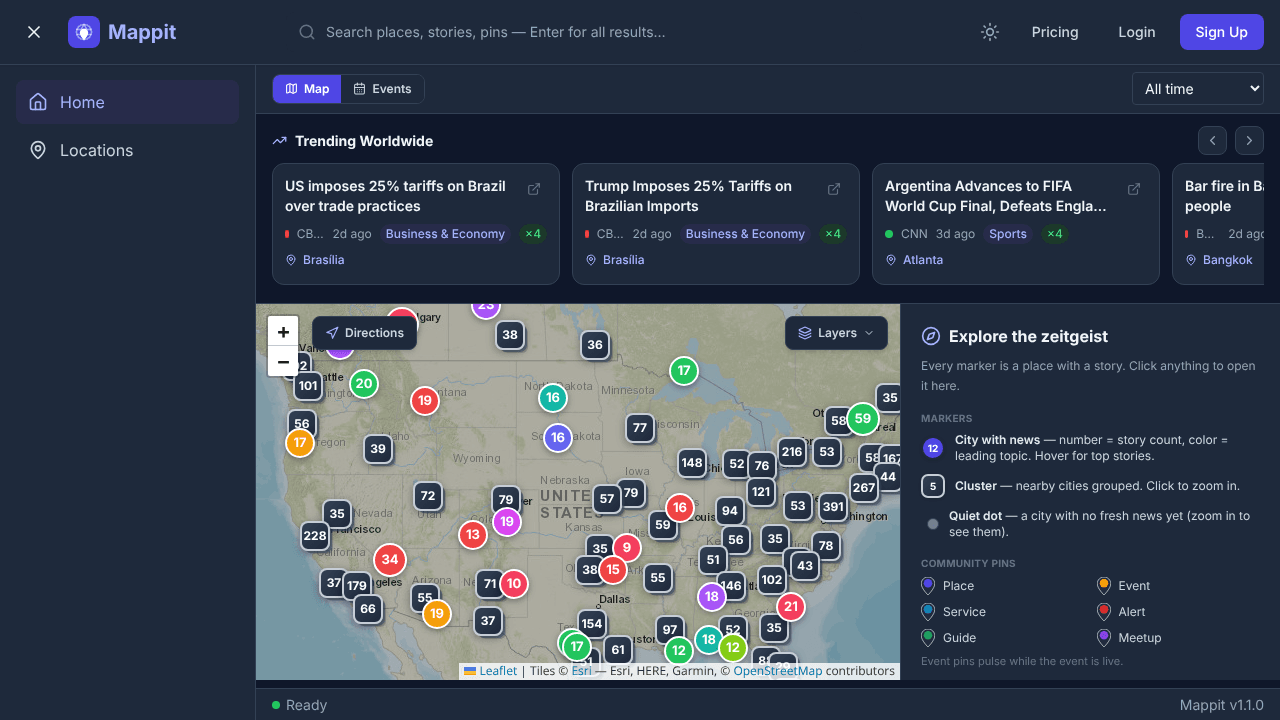Screen dimensions: 1280x720
Task: Open the OpenStreetMap attribution link
Action: [x=778, y=671]
